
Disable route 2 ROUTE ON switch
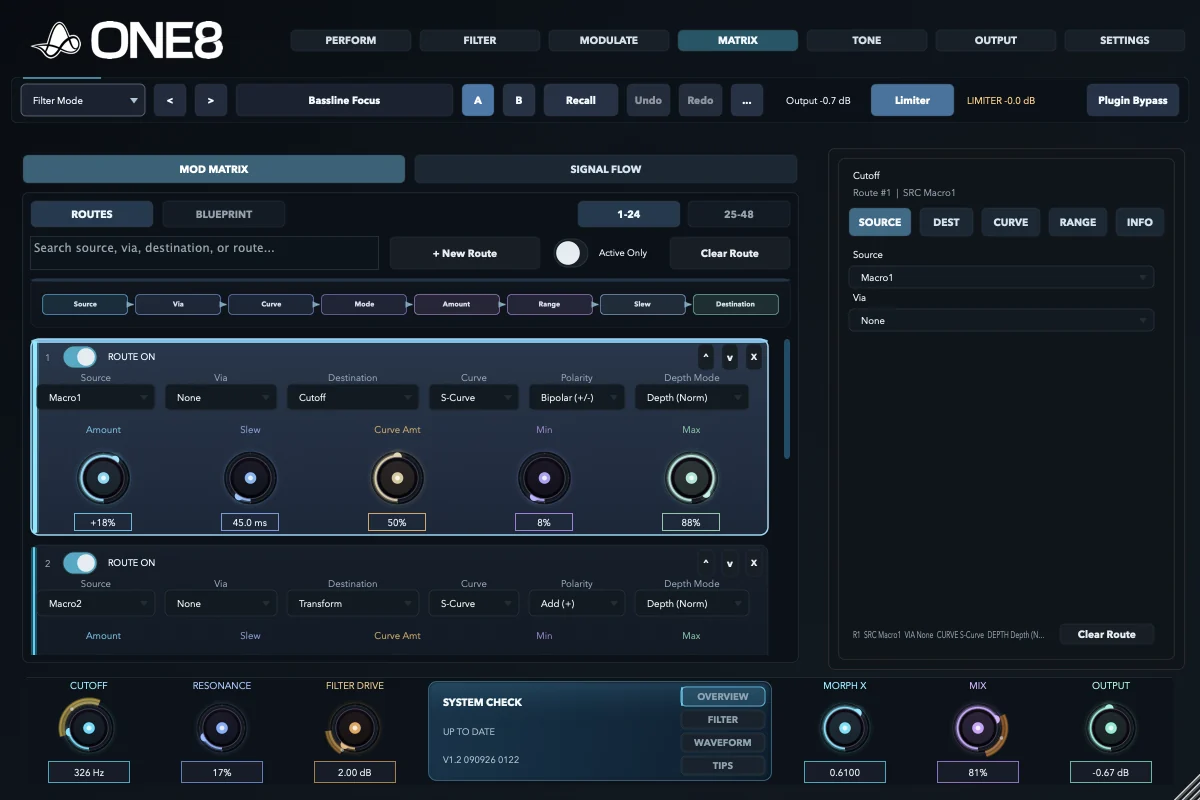pos(80,563)
